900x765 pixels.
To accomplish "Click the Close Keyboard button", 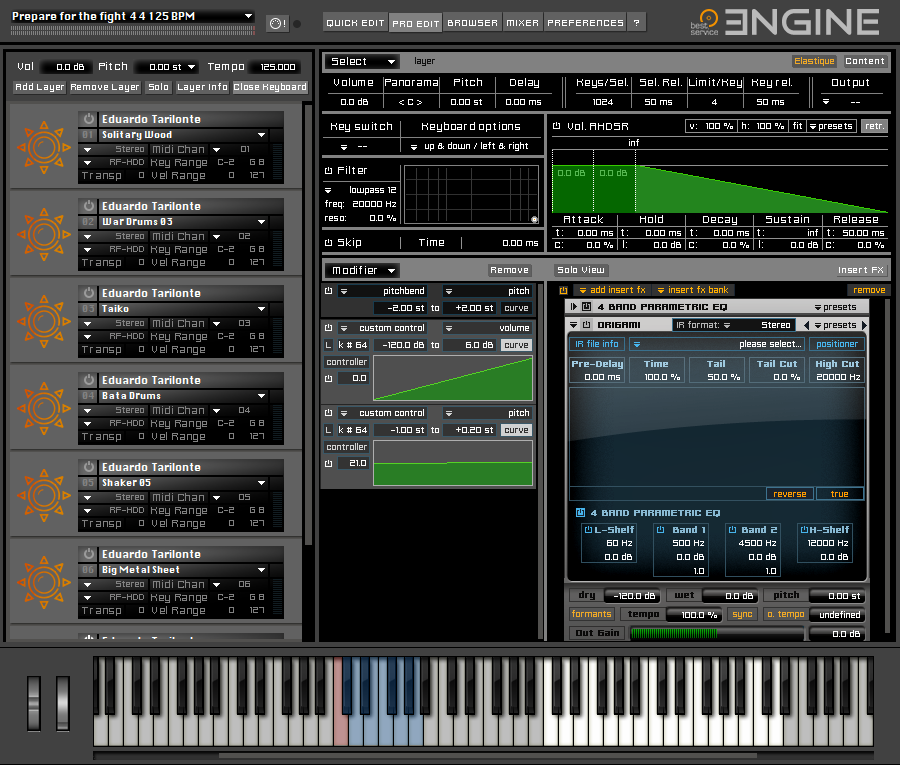I will (270, 87).
